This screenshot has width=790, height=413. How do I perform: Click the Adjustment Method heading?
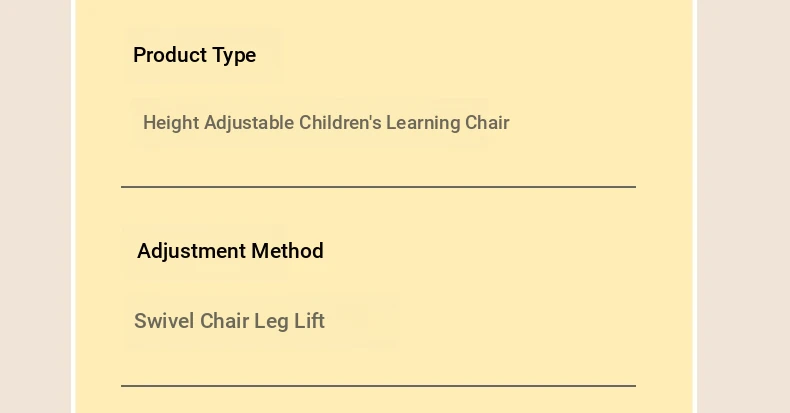coord(230,251)
